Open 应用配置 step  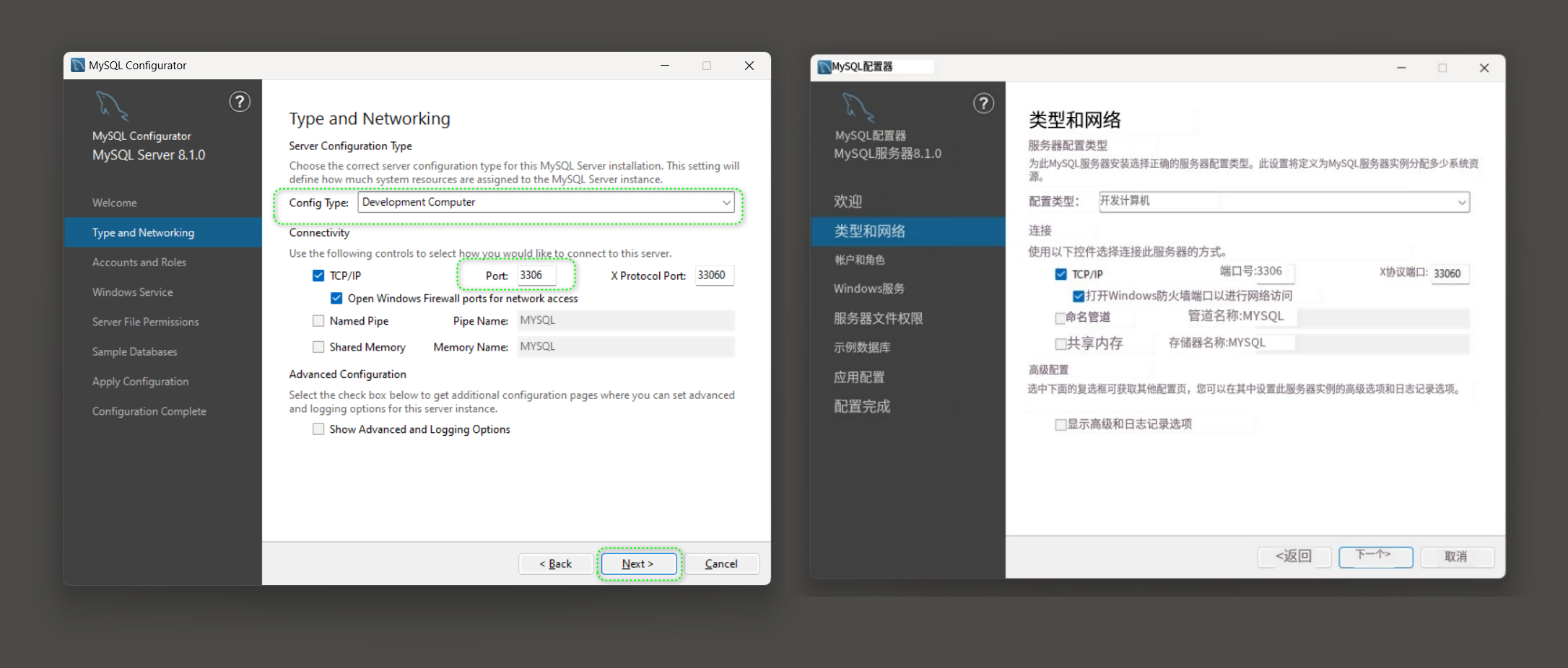[x=859, y=377]
